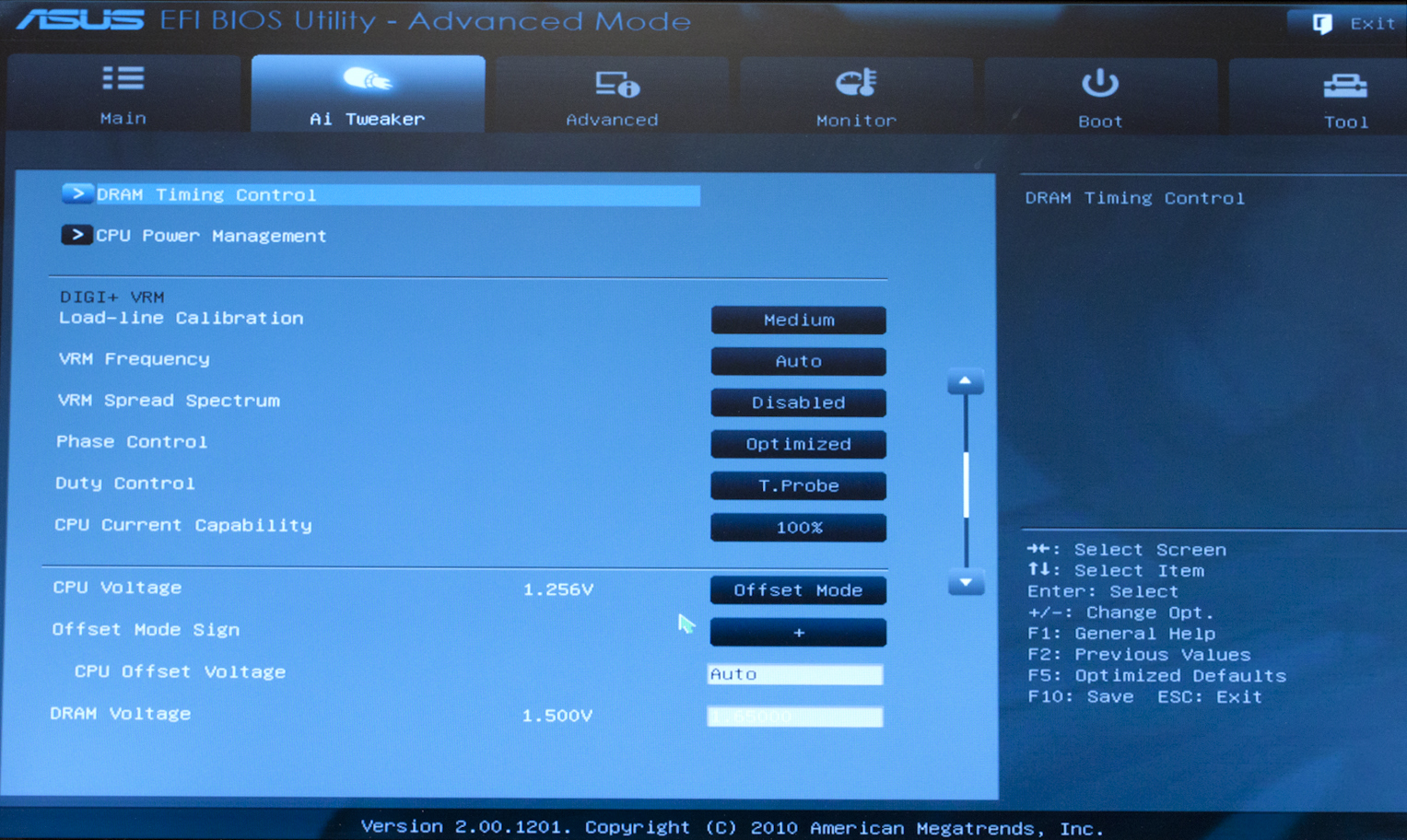The height and width of the screenshot is (840, 1407).
Task: Click the F5: Optimized Defaults hint
Action: coord(1156,676)
